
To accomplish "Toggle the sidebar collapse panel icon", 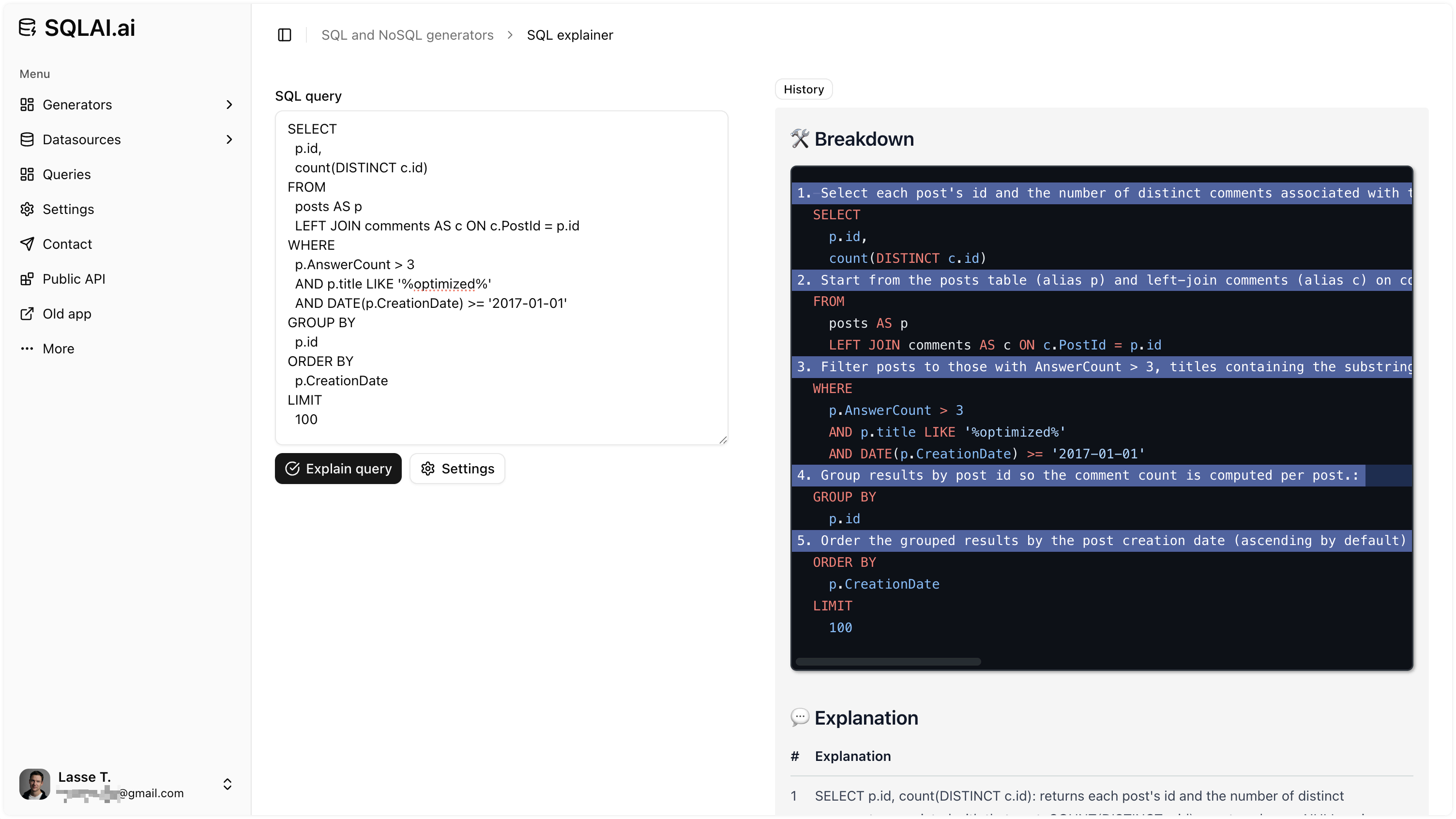I will pos(284,34).
